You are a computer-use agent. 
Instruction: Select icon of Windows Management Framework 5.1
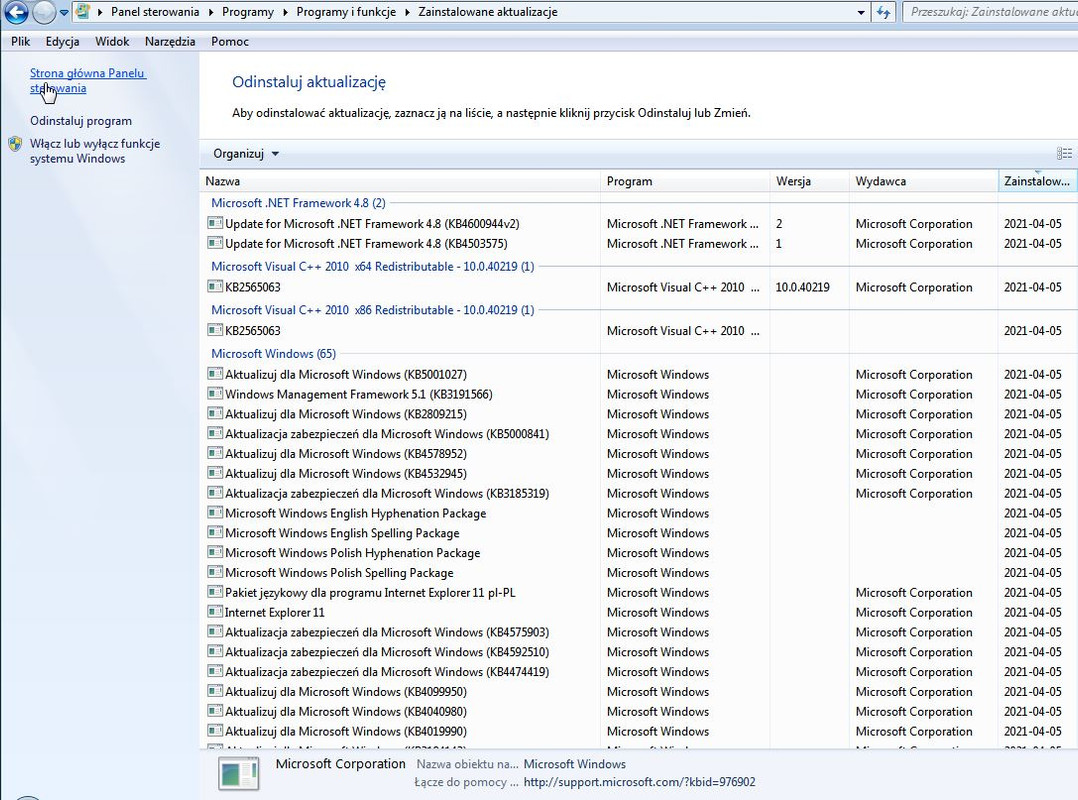click(215, 394)
